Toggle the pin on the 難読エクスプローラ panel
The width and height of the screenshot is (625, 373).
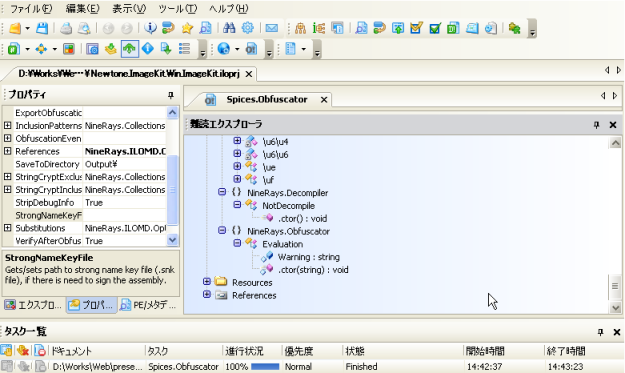pos(596,125)
